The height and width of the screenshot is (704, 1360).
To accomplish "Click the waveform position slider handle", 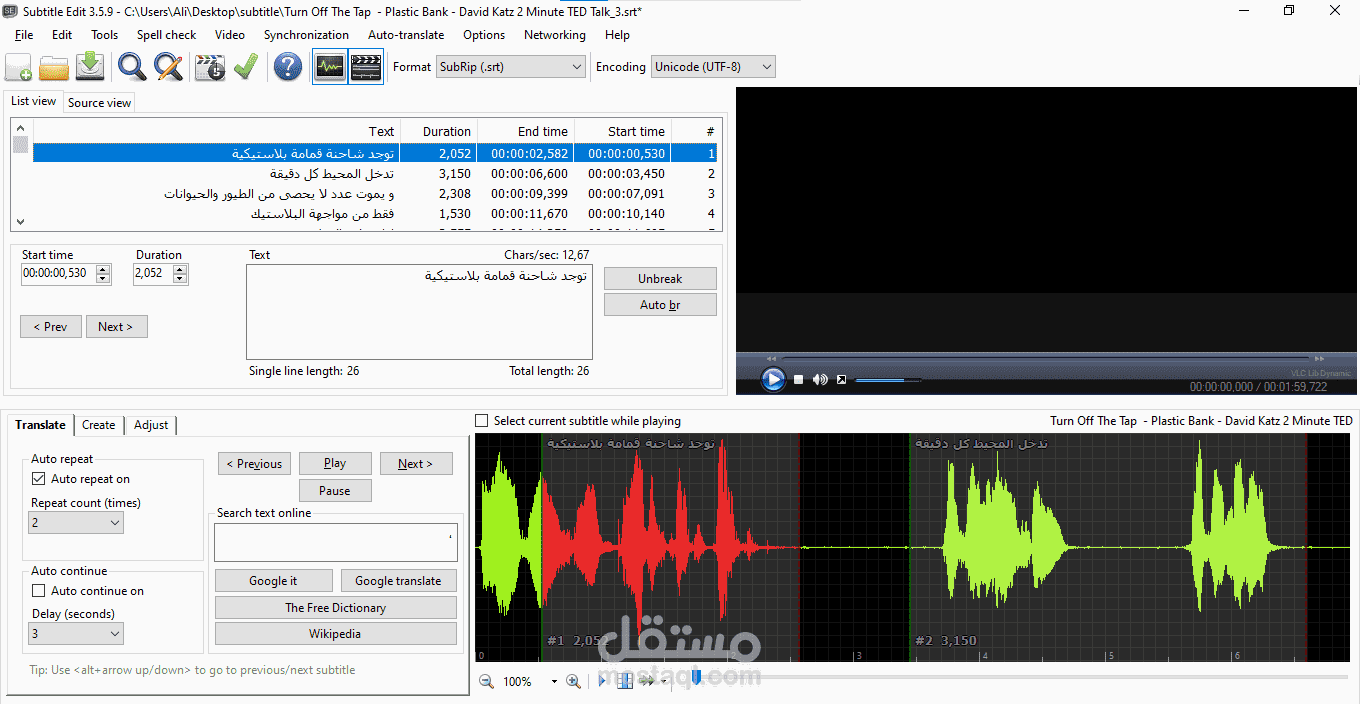I will 696,679.
